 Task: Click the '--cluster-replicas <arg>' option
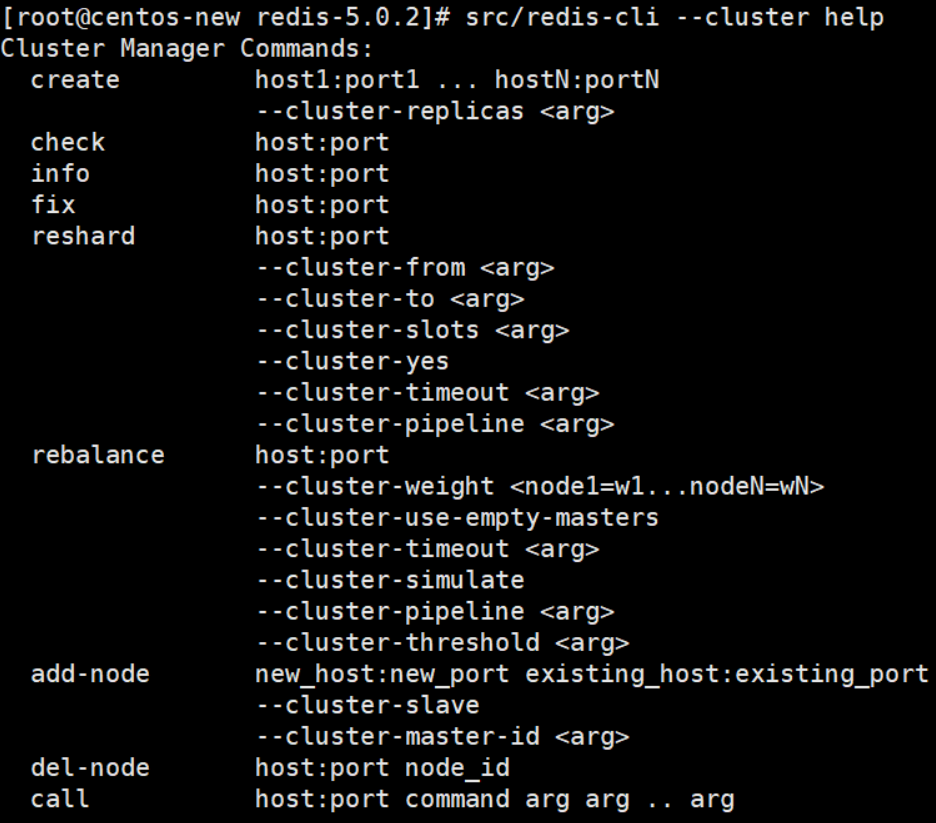pos(435,112)
